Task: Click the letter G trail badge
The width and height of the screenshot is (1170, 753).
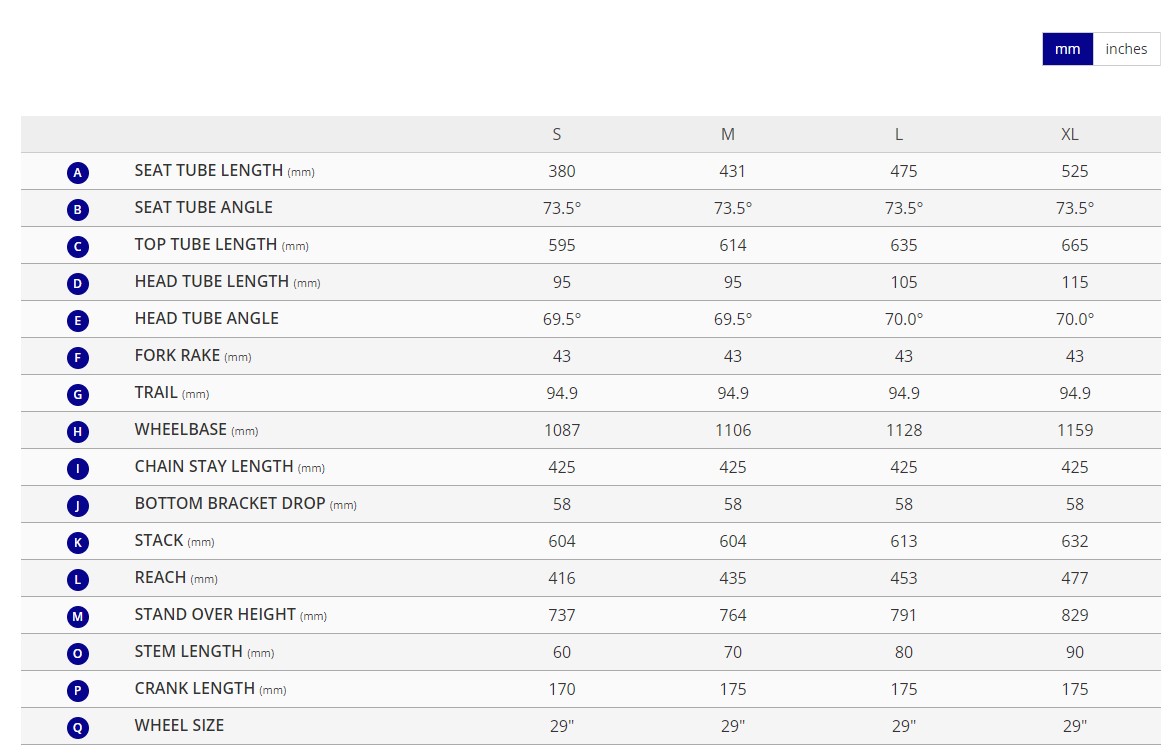Action: click(78, 395)
